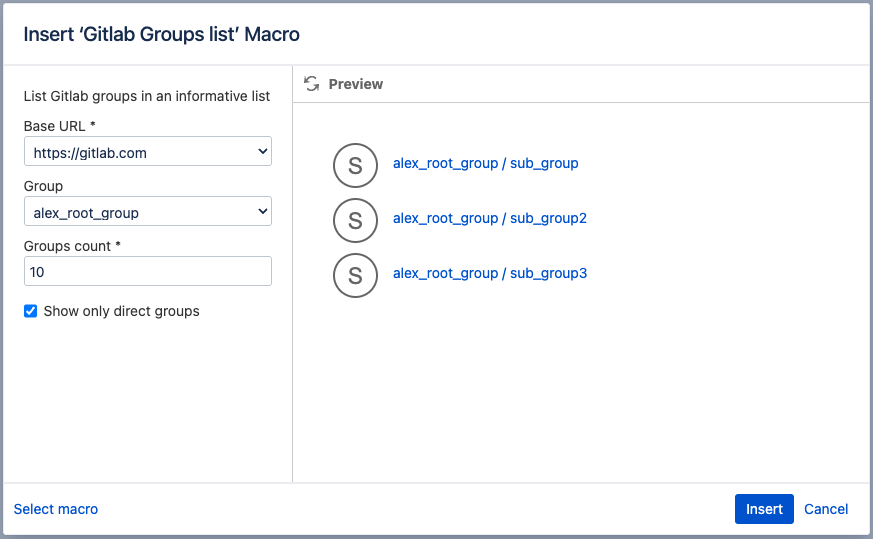Click the Groups count field label
Screen dimensions: 873x539
coord(72,245)
